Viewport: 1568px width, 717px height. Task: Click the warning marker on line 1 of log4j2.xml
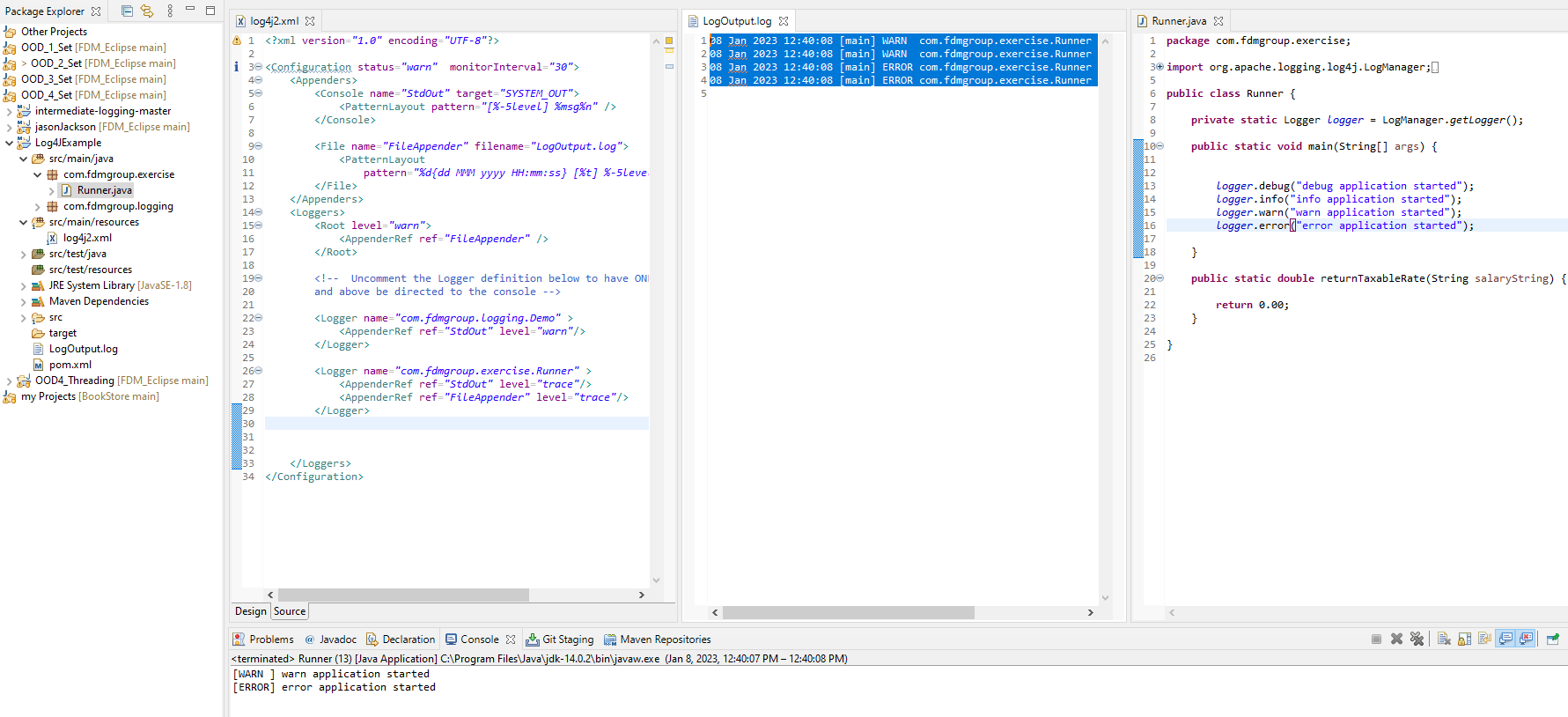236,41
